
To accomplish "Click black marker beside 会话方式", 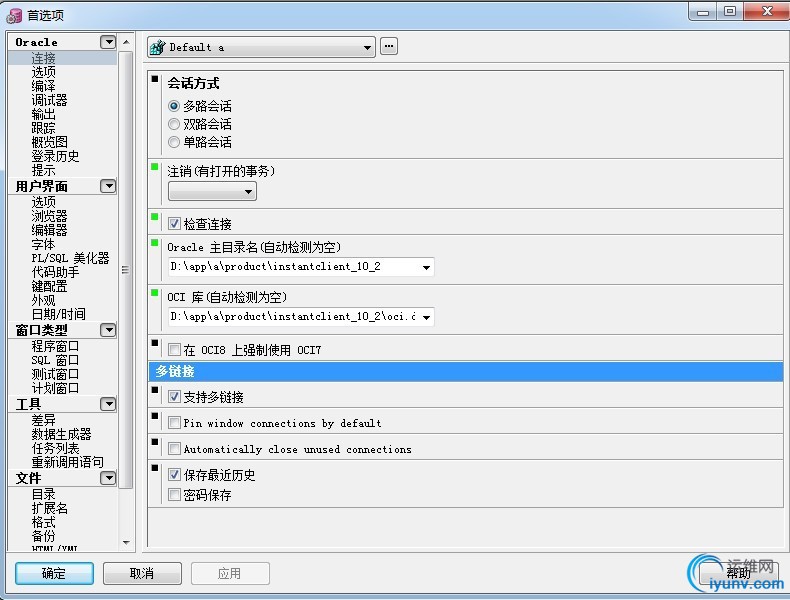I will click(155, 79).
